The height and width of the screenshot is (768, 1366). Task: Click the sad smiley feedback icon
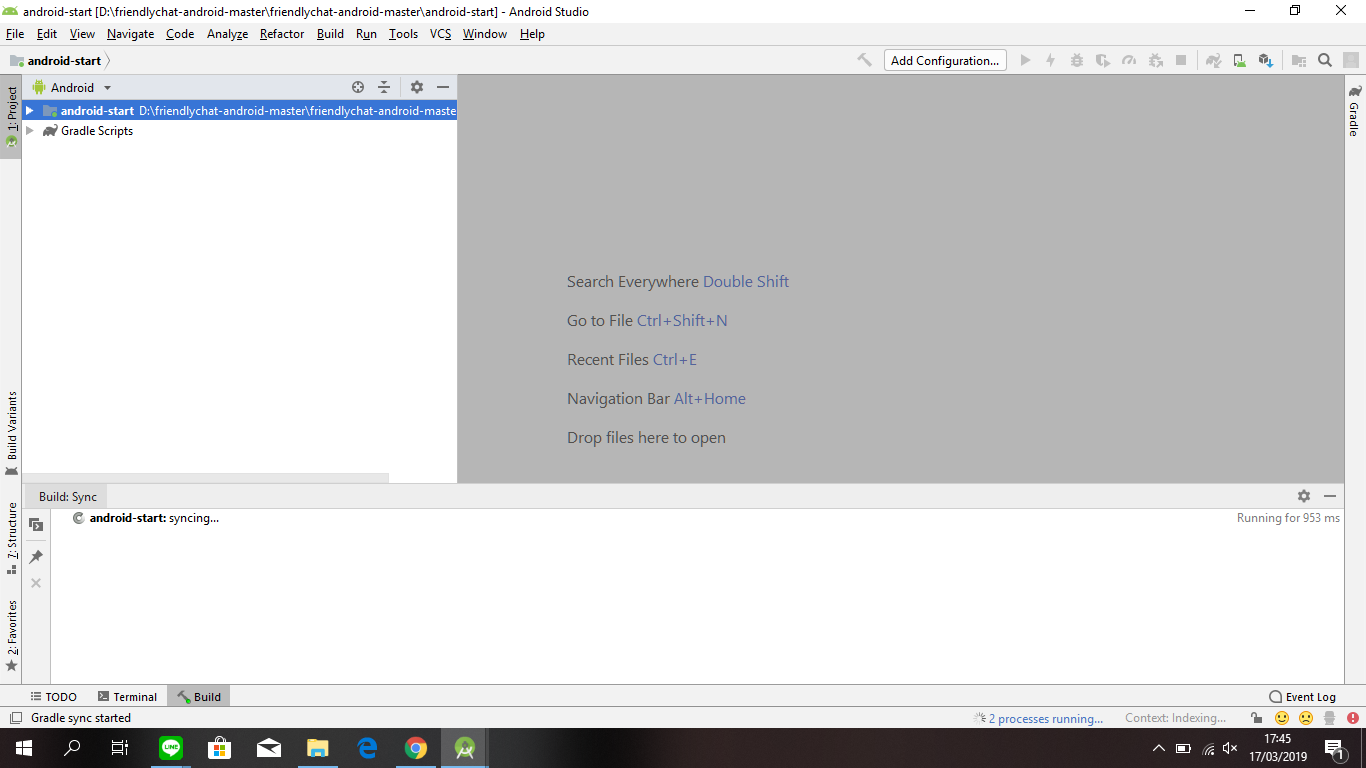1306,718
